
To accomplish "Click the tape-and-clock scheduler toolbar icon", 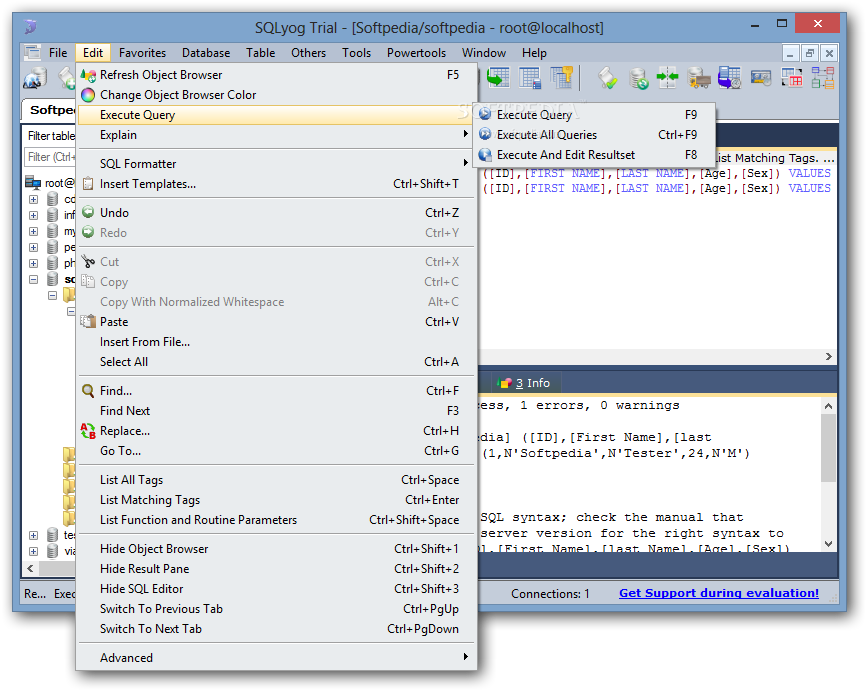I will click(x=761, y=77).
